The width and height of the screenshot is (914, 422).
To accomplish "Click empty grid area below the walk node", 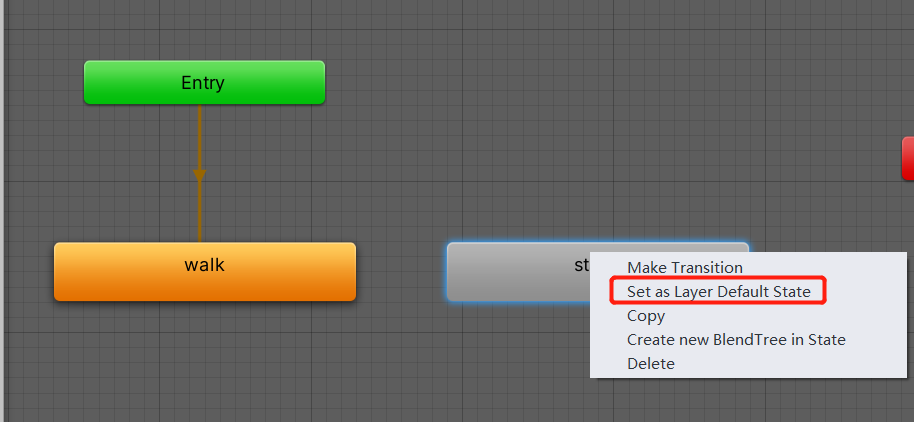I will point(205,361).
